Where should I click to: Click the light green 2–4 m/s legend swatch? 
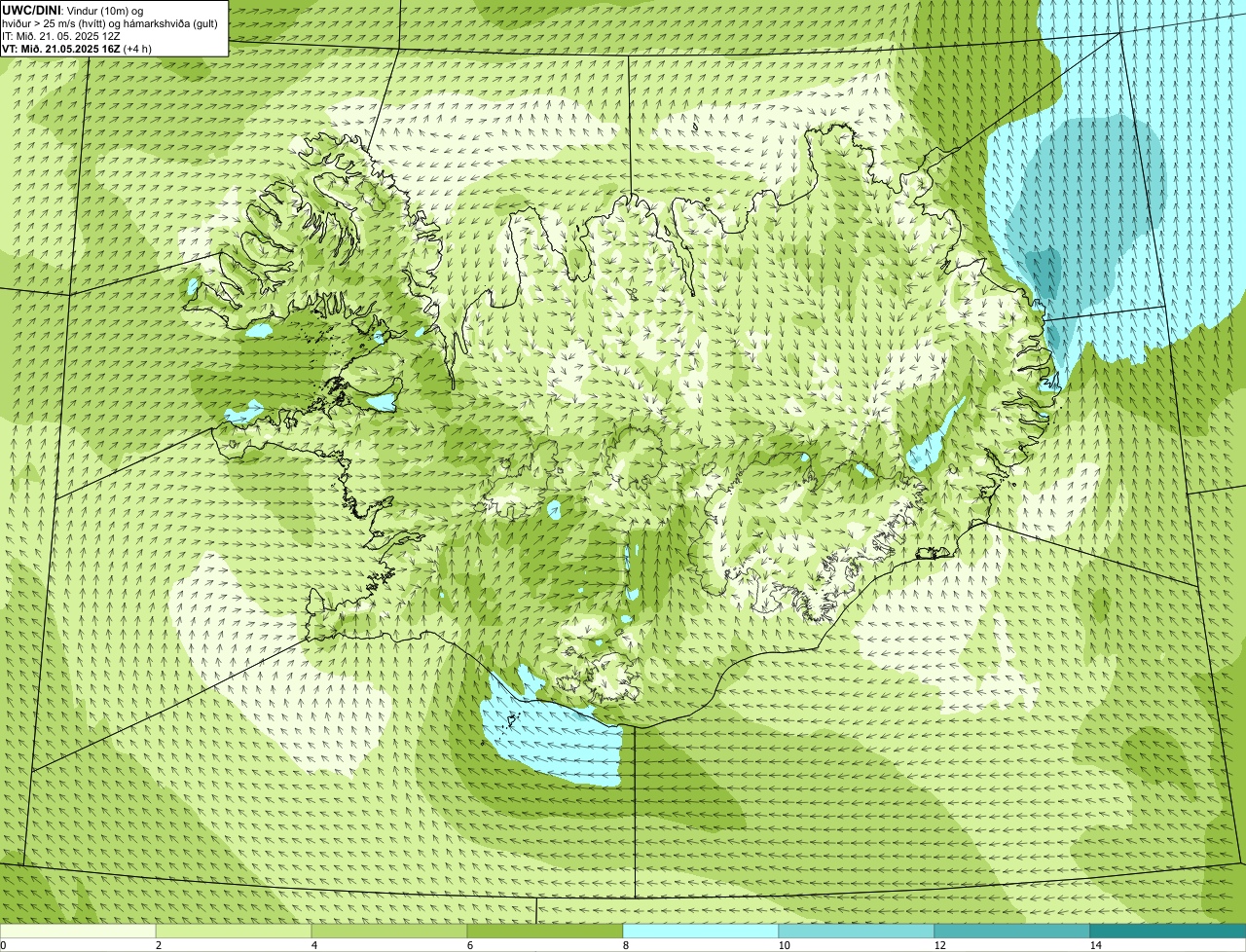click(x=234, y=931)
